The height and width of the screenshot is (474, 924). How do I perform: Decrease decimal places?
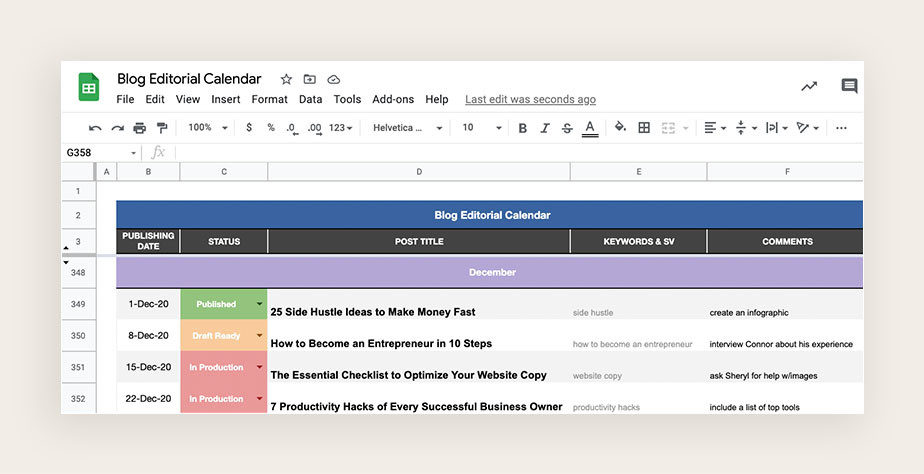tap(291, 128)
